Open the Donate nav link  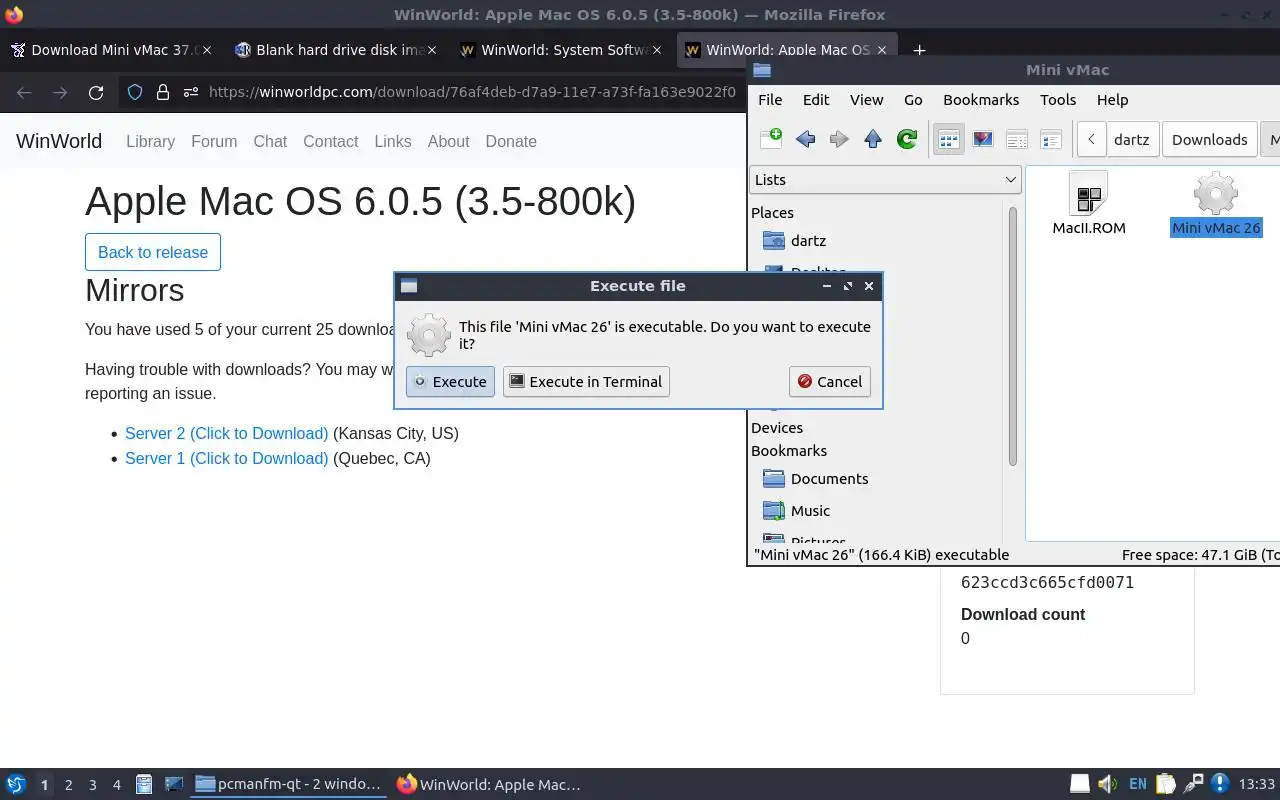pos(511,141)
